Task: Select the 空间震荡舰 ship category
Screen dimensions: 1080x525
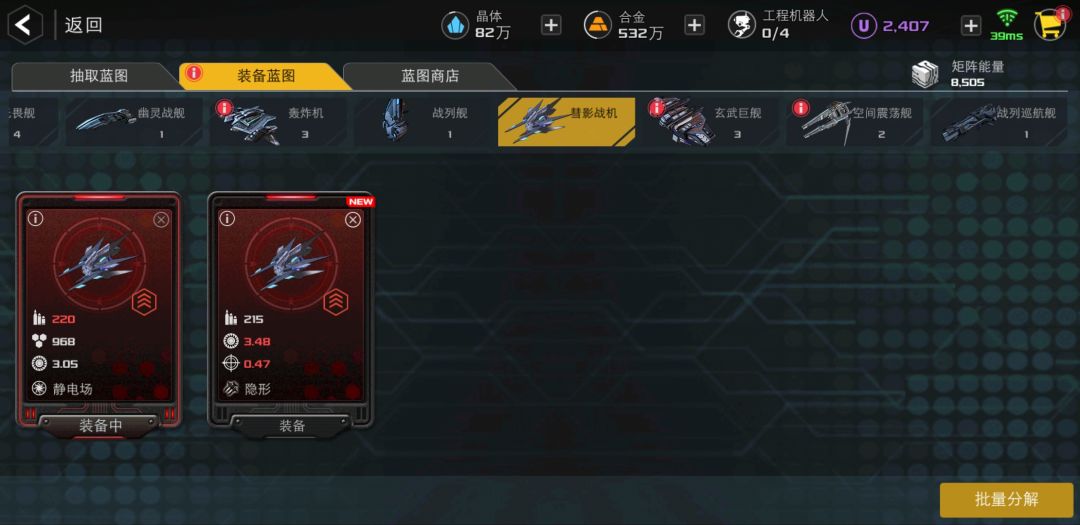Action: [855, 122]
